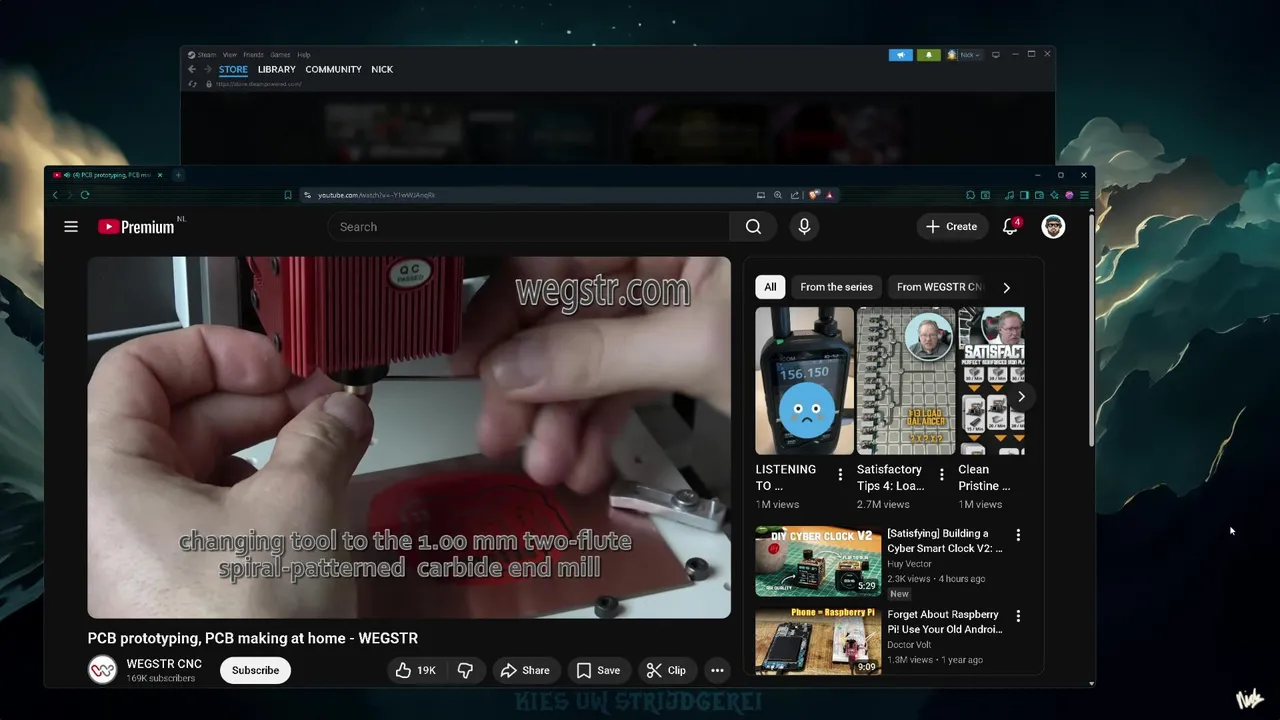The image size is (1280, 720).
Task: Open the Help menu in Steam
Action: (x=304, y=55)
